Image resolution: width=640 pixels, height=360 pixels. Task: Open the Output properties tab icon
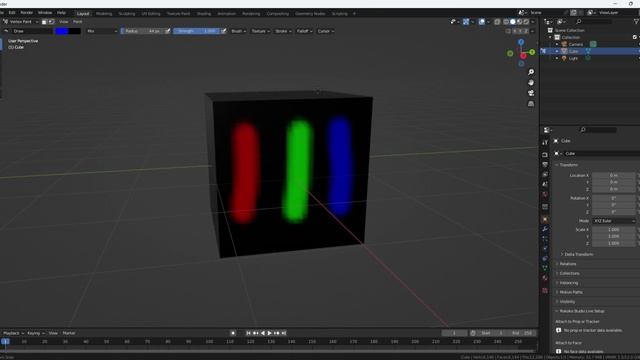pyautogui.click(x=545, y=164)
